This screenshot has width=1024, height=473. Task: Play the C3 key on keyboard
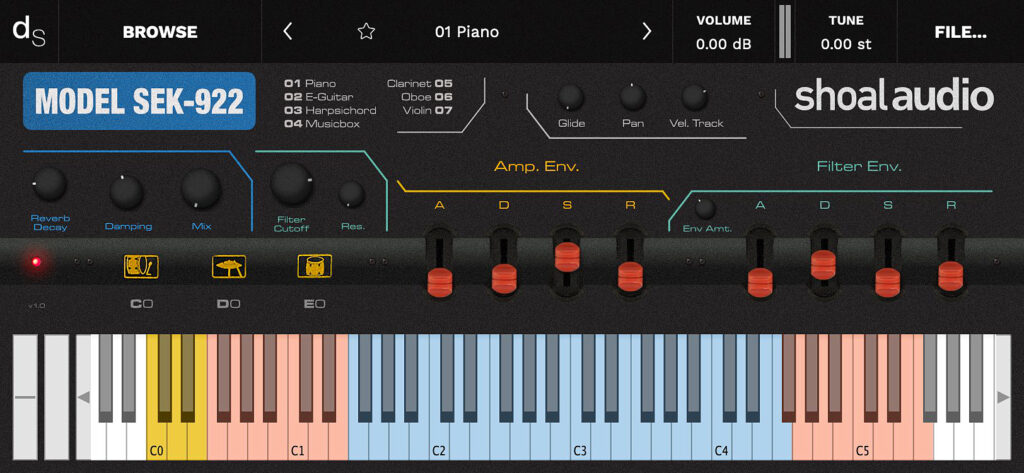(x=580, y=441)
